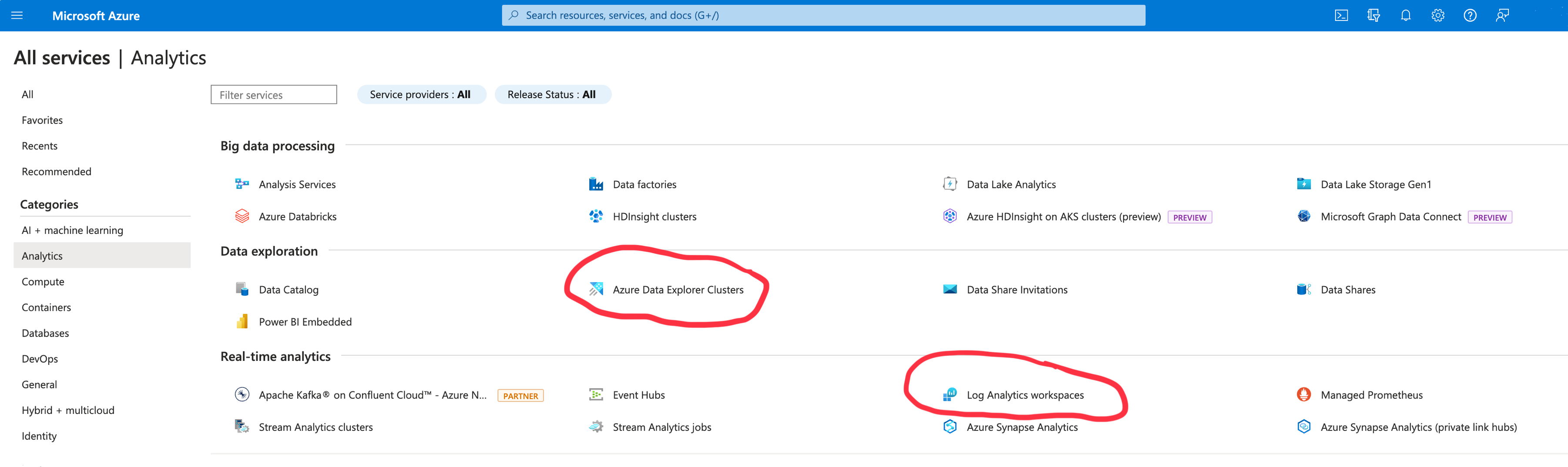The width and height of the screenshot is (1568, 467).
Task: Click the Managed Prometheus icon
Action: point(1304,394)
